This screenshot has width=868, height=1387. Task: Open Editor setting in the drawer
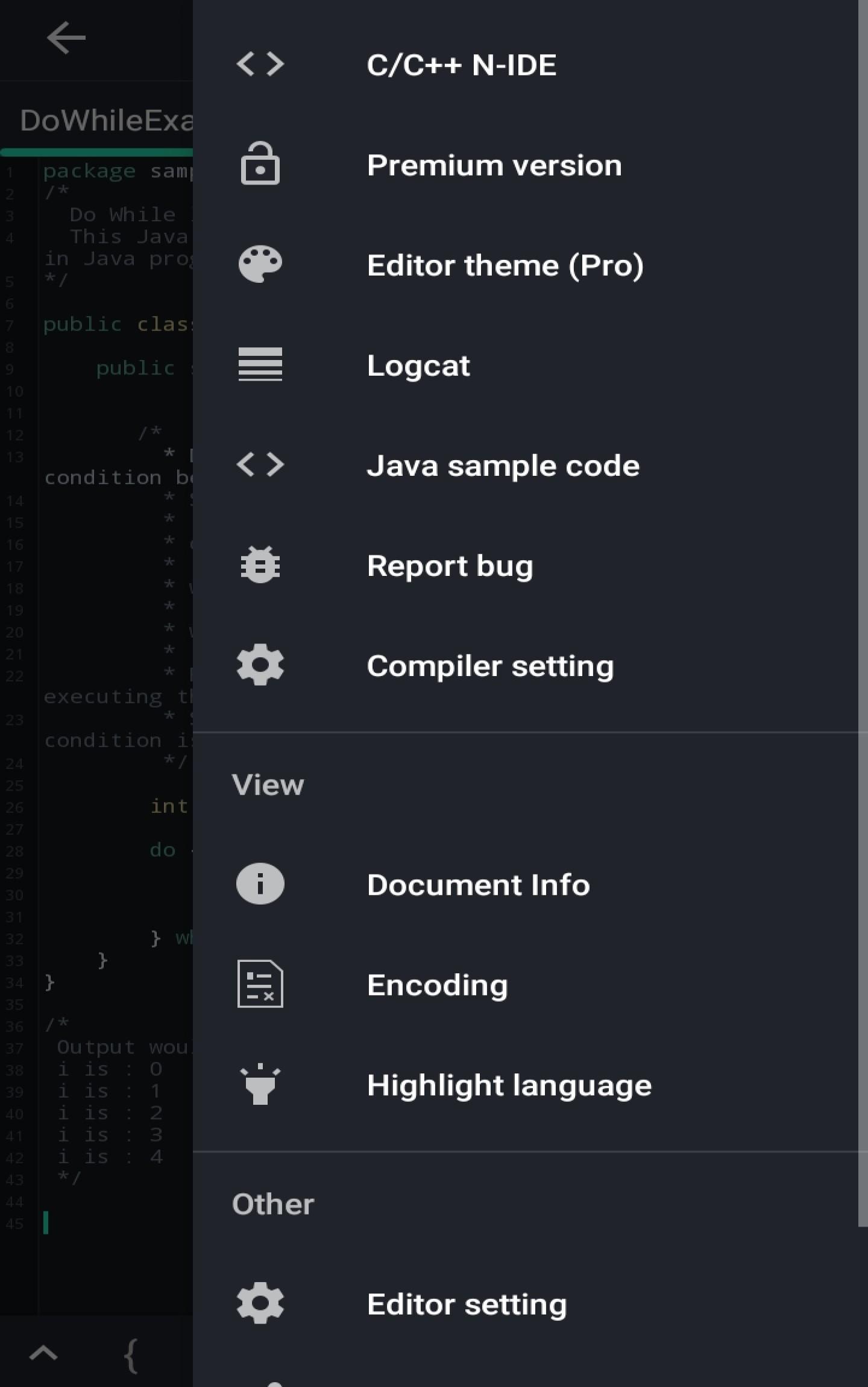point(467,1304)
